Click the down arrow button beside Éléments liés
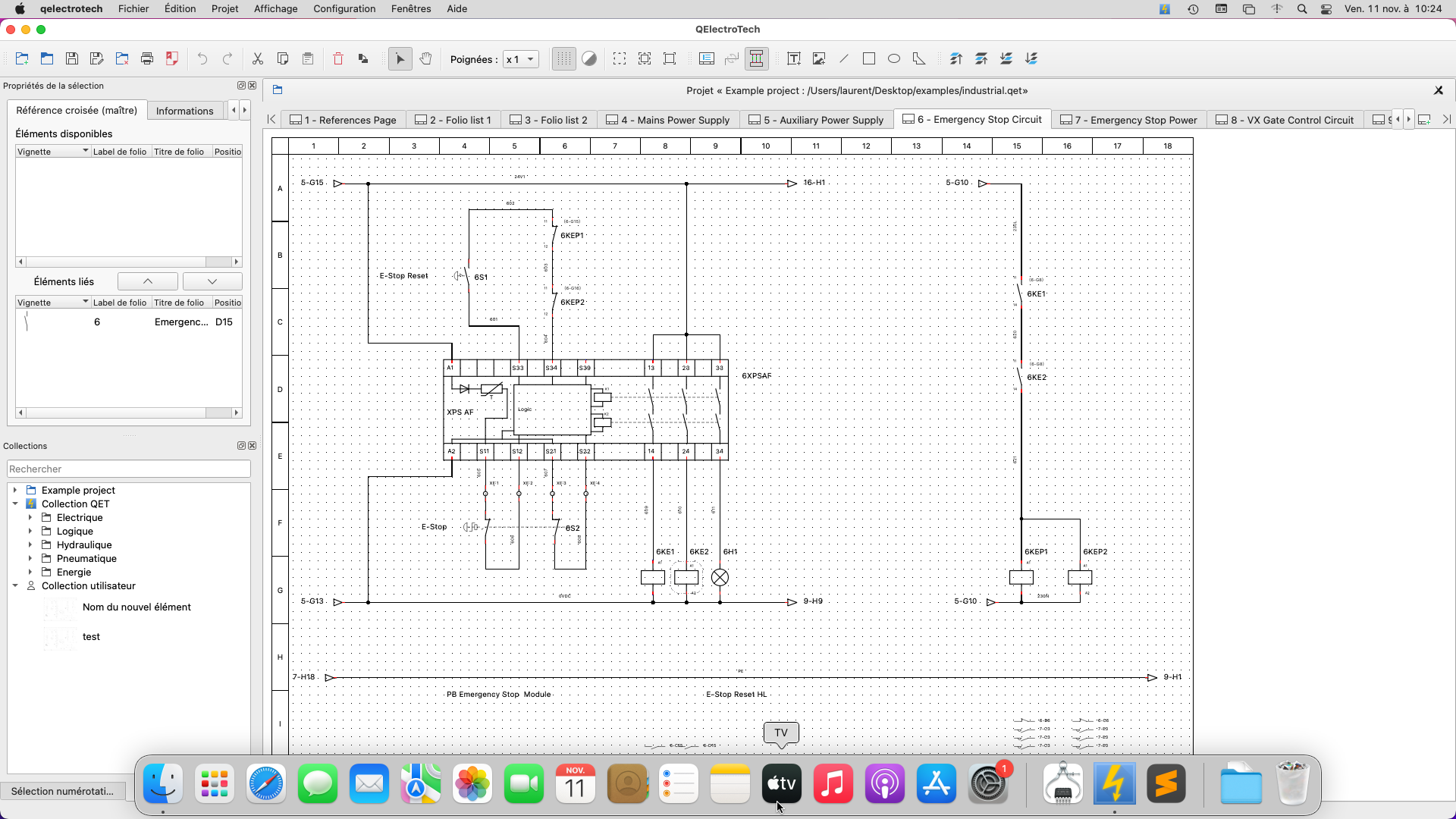 (212, 281)
